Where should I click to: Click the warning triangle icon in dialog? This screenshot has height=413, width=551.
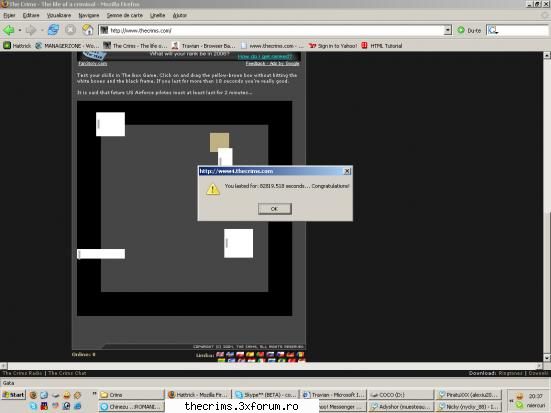pyautogui.click(x=213, y=189)
